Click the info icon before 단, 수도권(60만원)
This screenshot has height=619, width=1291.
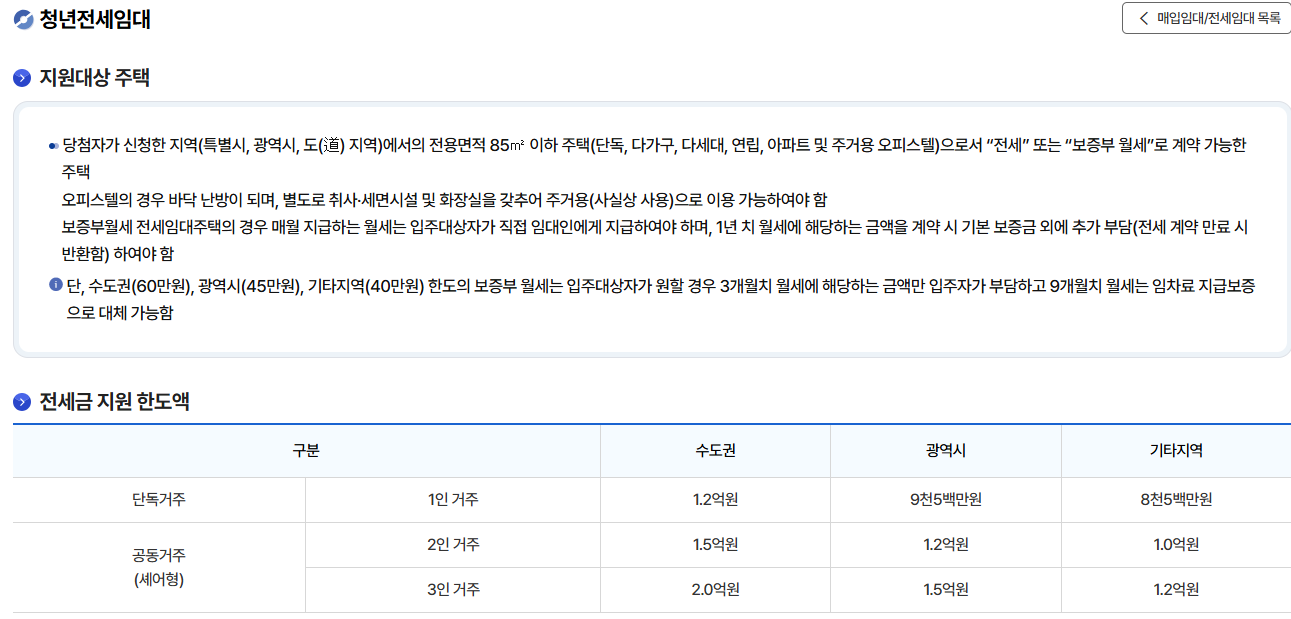pyautogui.click(x=56, y=286)
